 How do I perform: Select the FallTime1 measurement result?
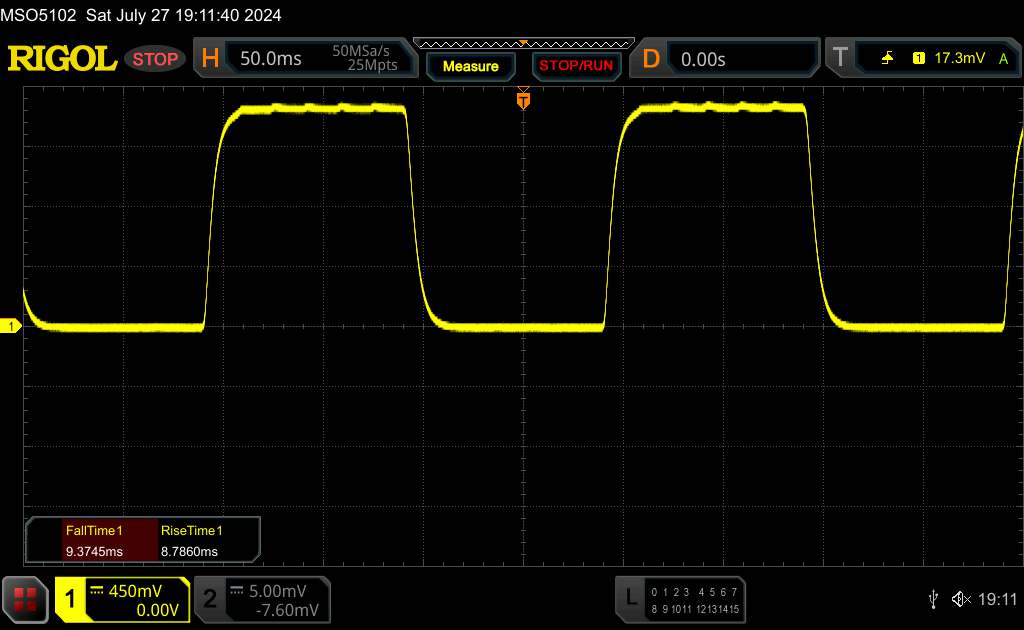click(92, 540)
